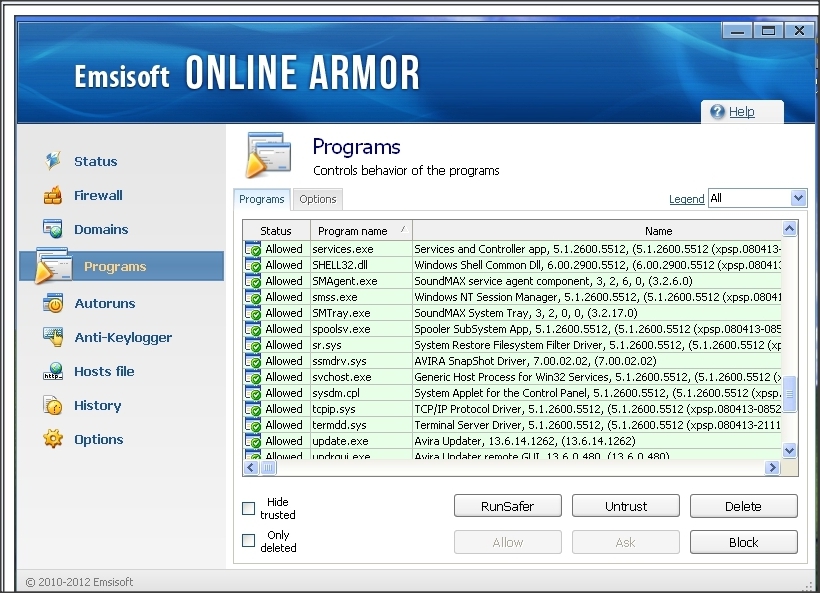Click the Programs sidebar icon
The width and height of the screenshot is (820, 593).
tap(53, 266)
